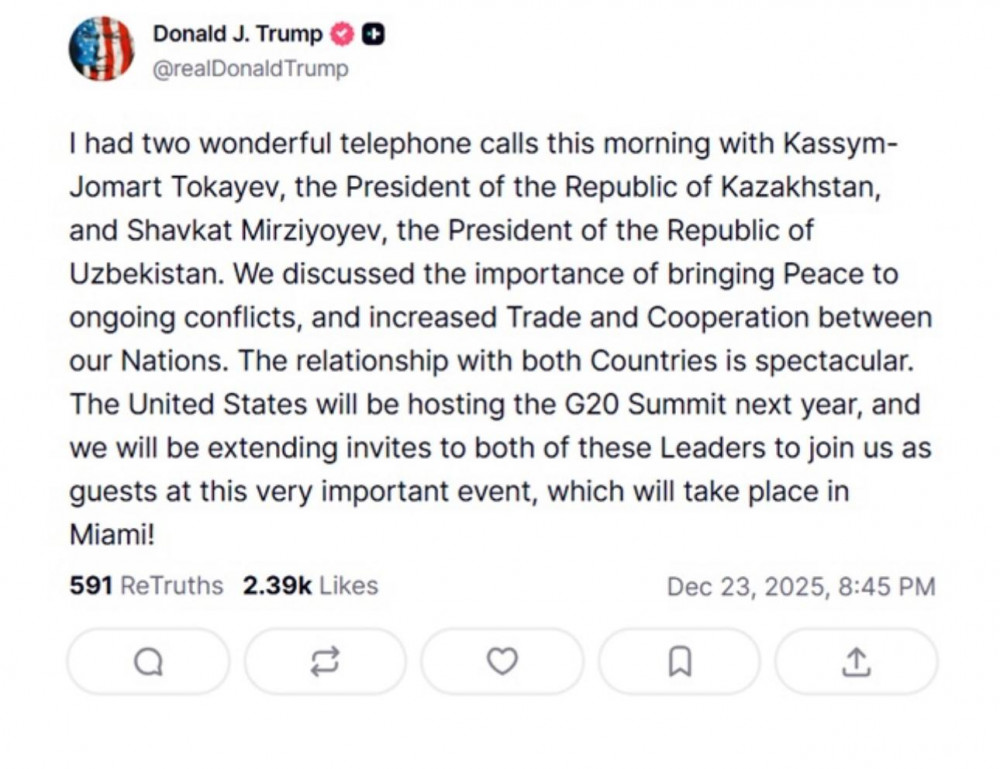Toggle the like heart on the post
The width and height of the screenshot is (1000, 769).
tap(501, 661)
